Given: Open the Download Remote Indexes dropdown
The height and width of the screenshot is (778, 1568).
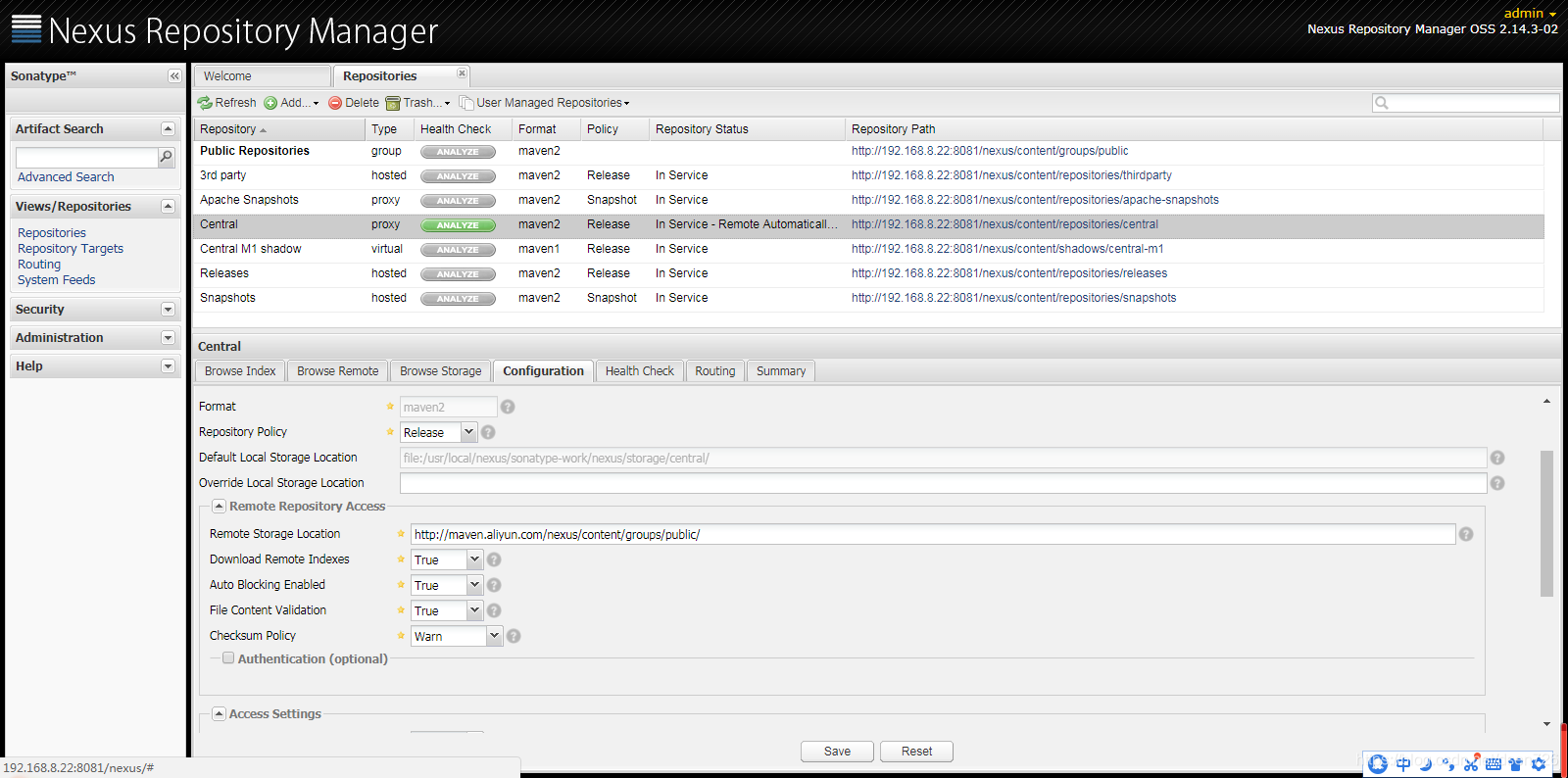Looking at the screenshot, I should [x=474, y=559].
